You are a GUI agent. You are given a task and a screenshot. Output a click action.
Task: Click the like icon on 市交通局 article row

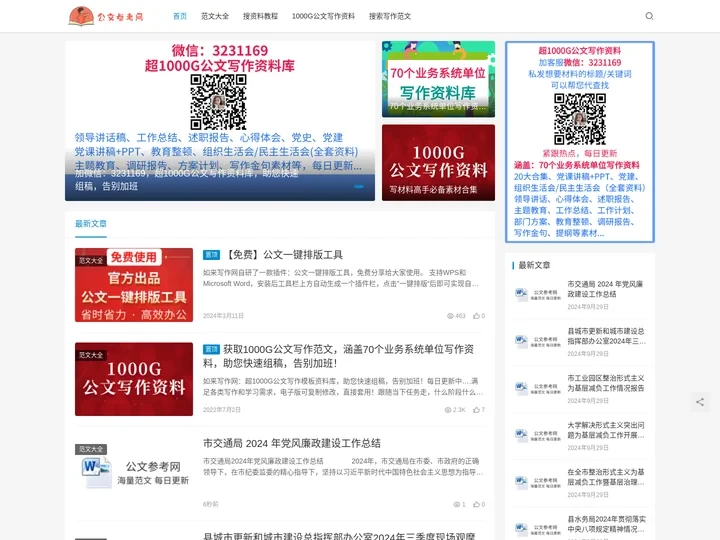pyautogui.click(x=476, y=504)
